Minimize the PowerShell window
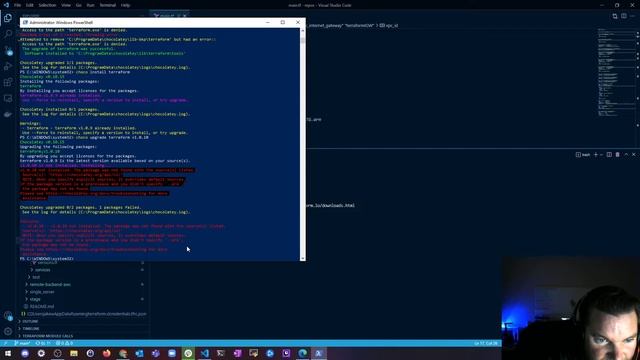 [x=268, y=22]
